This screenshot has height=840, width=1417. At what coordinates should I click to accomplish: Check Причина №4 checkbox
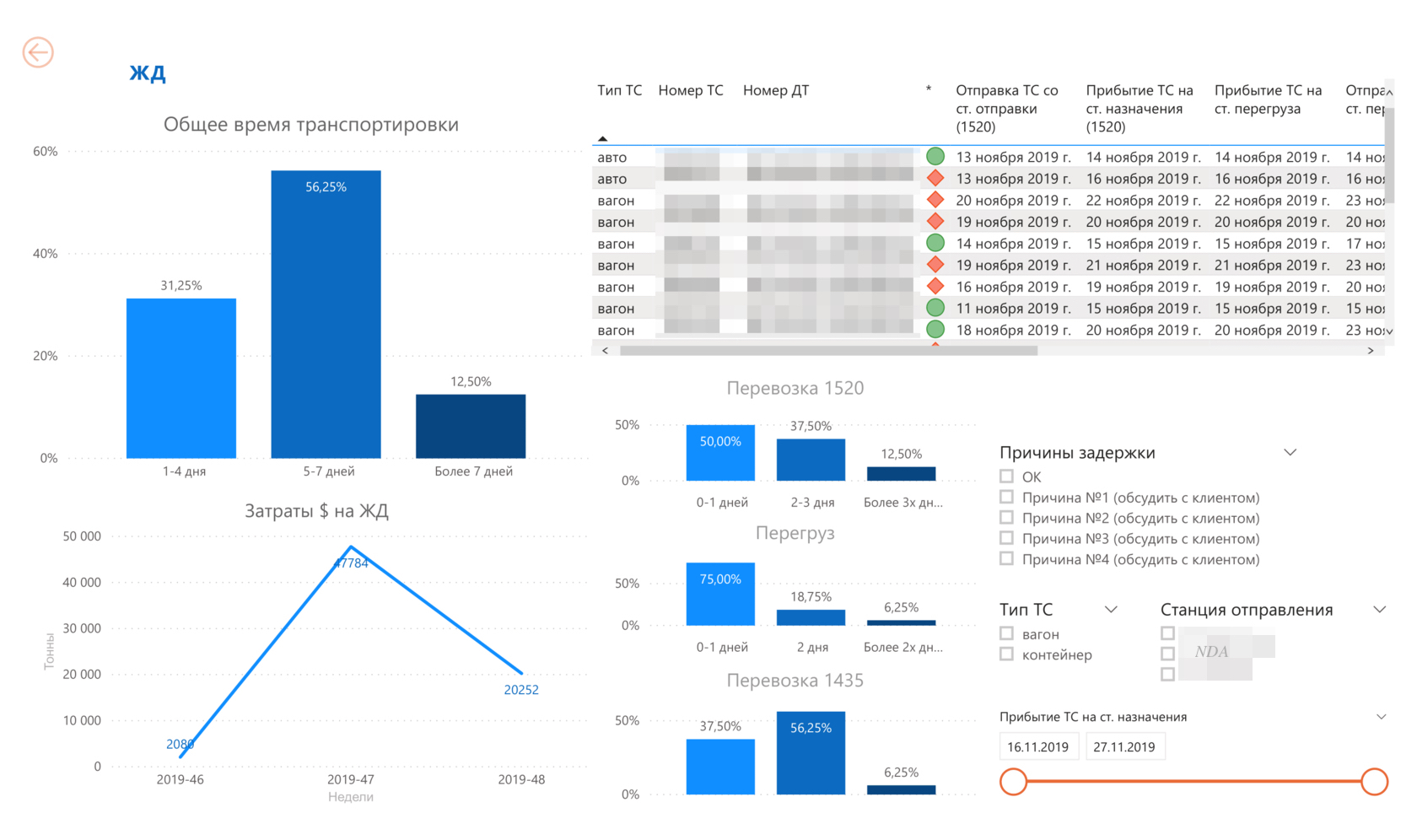click(x=1006, y=558)
